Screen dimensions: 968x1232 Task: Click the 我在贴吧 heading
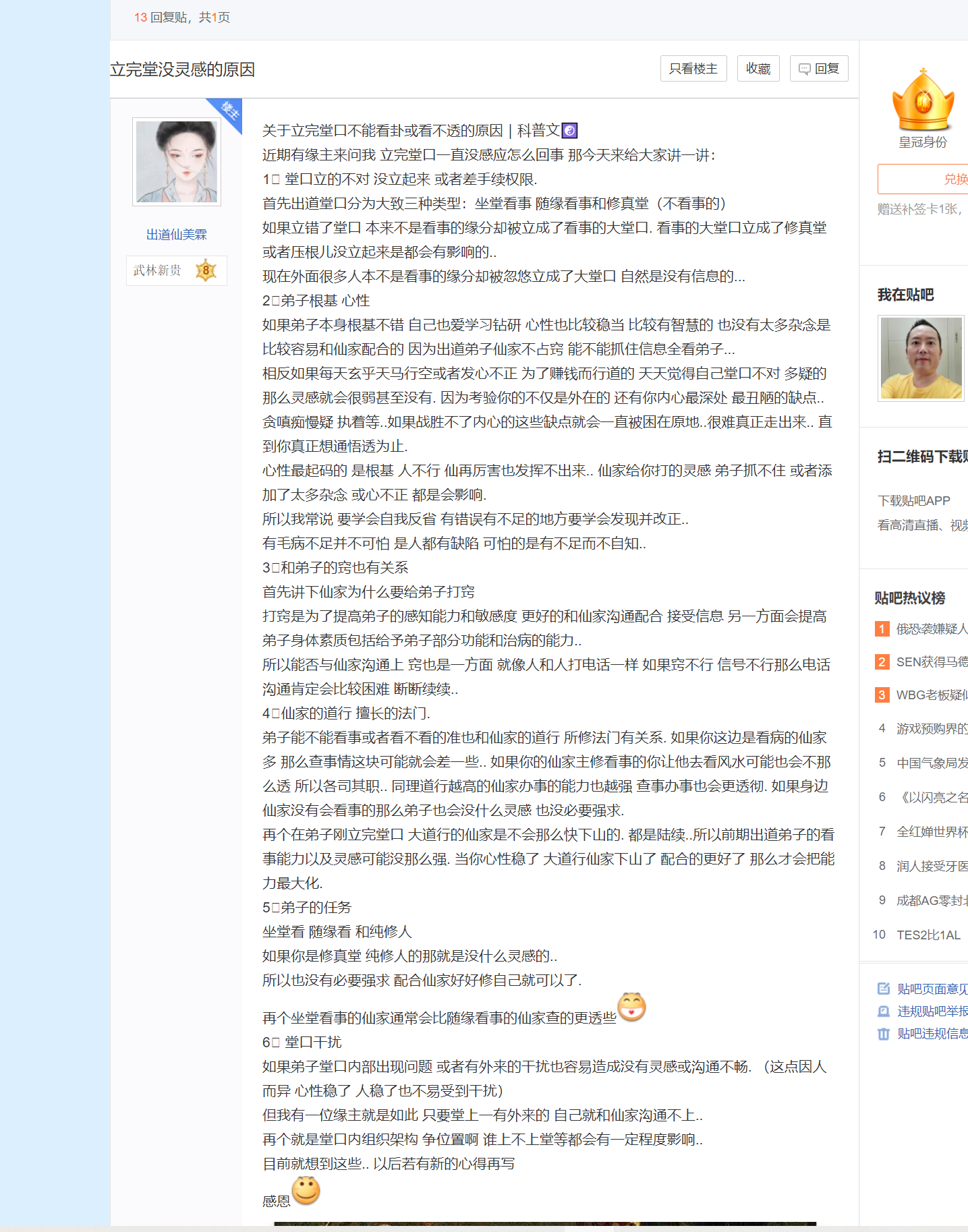click(x=905, y=295)
